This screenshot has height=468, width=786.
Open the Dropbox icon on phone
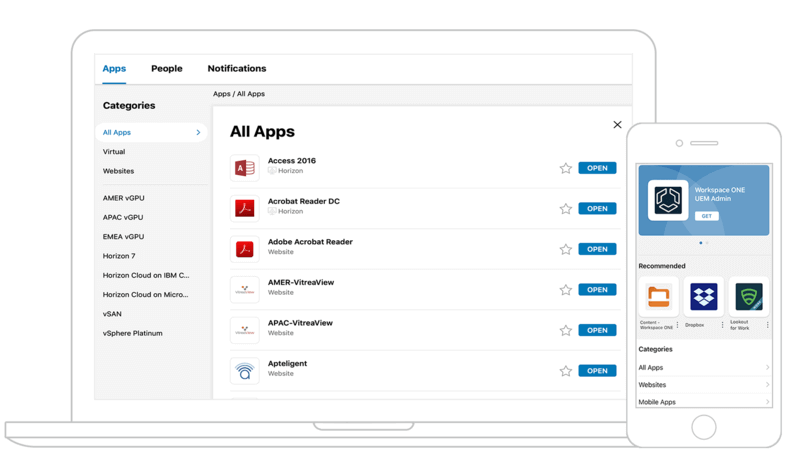(704, 297)
